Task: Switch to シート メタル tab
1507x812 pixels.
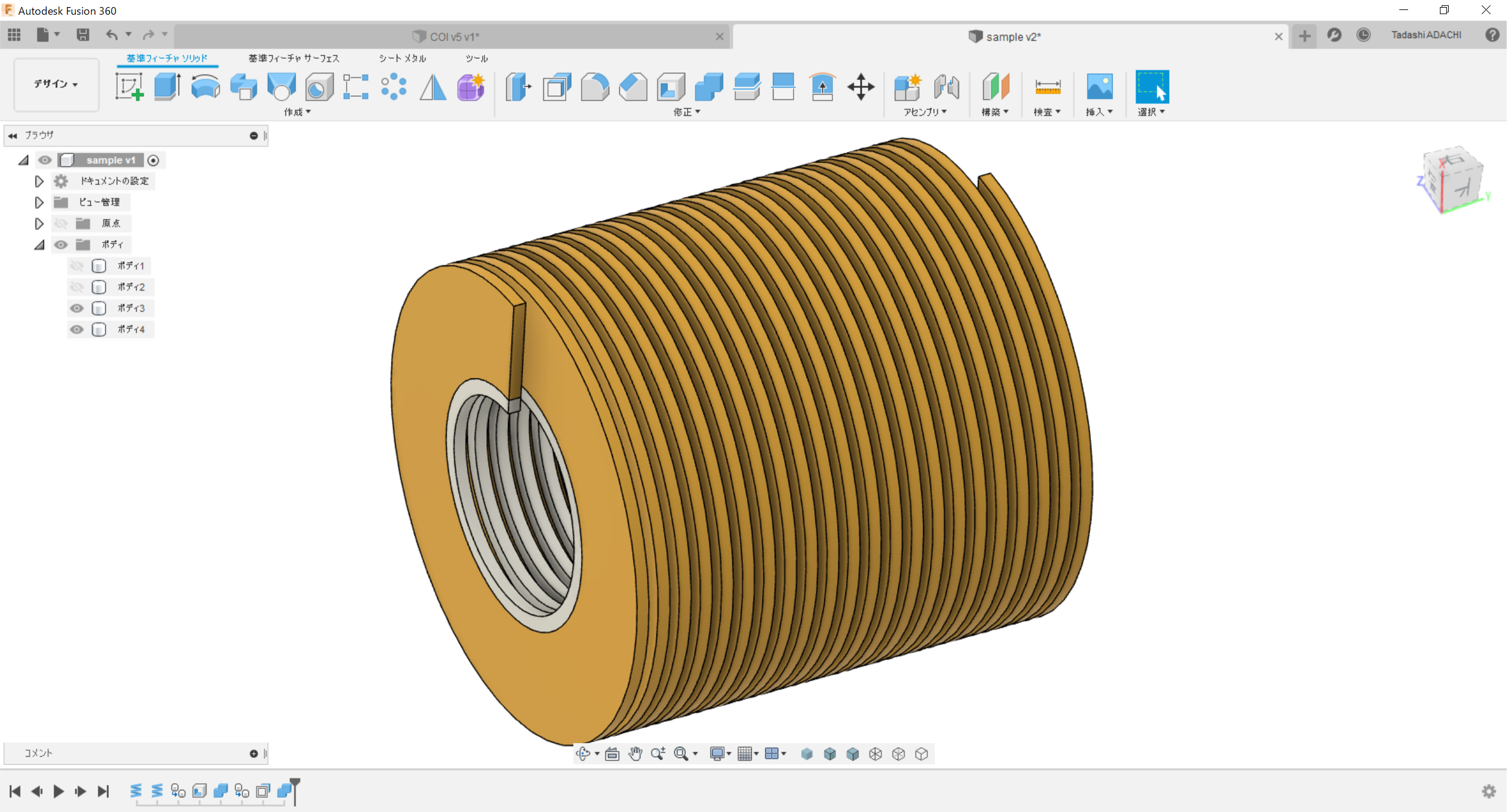Action: (403, 58)
